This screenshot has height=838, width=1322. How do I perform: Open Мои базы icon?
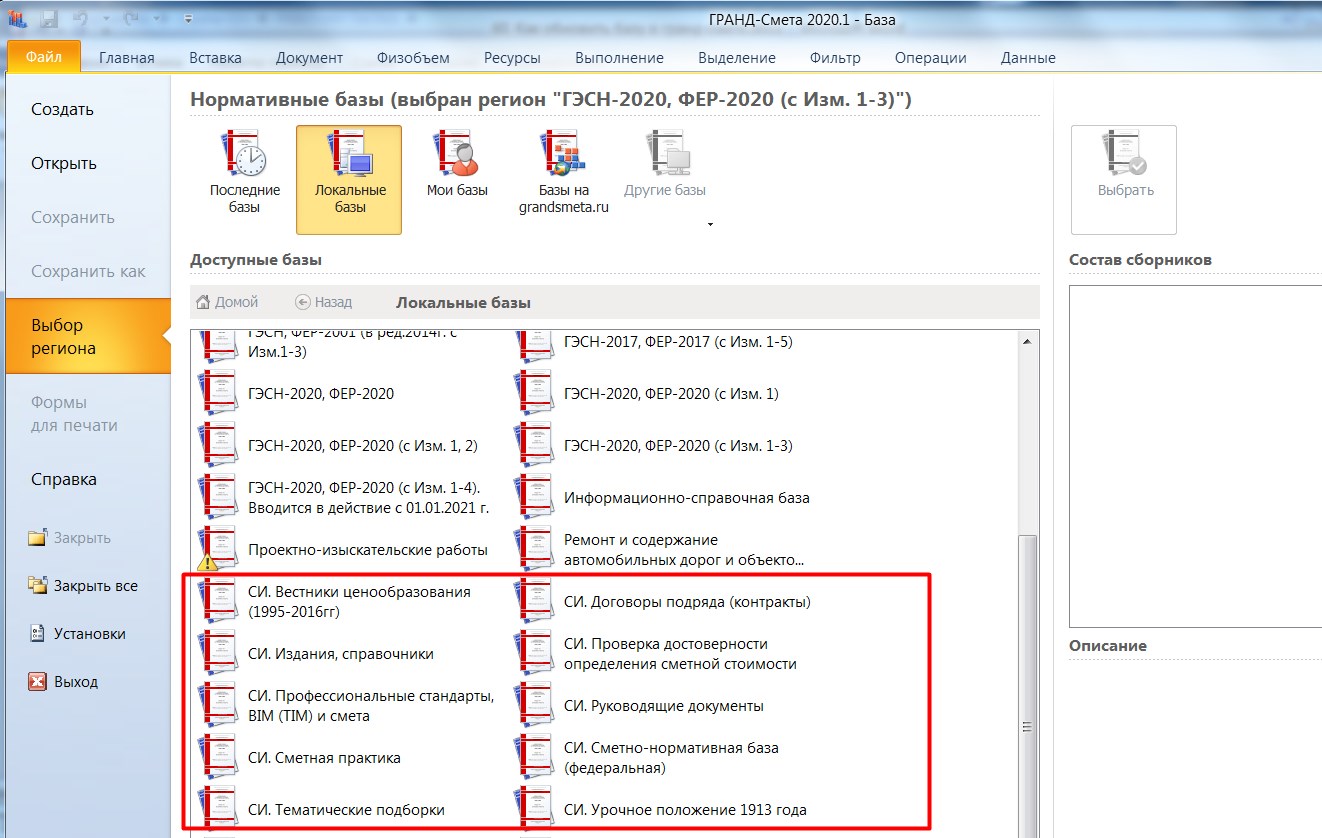457,155
